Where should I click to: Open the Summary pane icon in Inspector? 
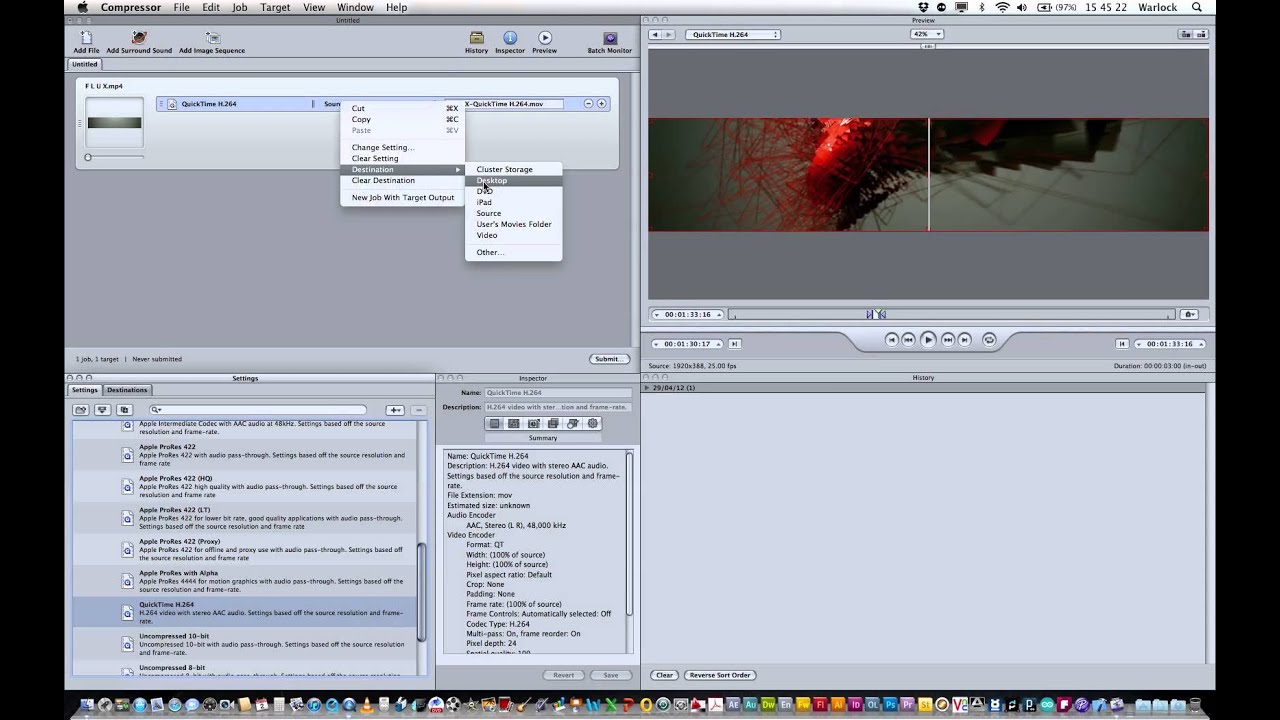pos(494,424)
